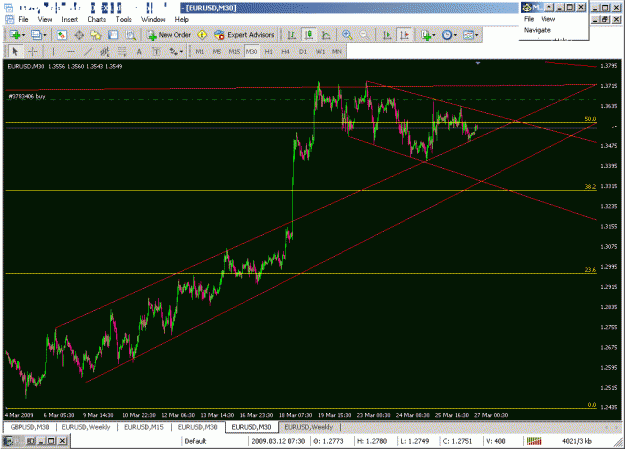Toggle the Expert Advisors button
The width and height of the screenshot is (625, 449).
[244, 35]
